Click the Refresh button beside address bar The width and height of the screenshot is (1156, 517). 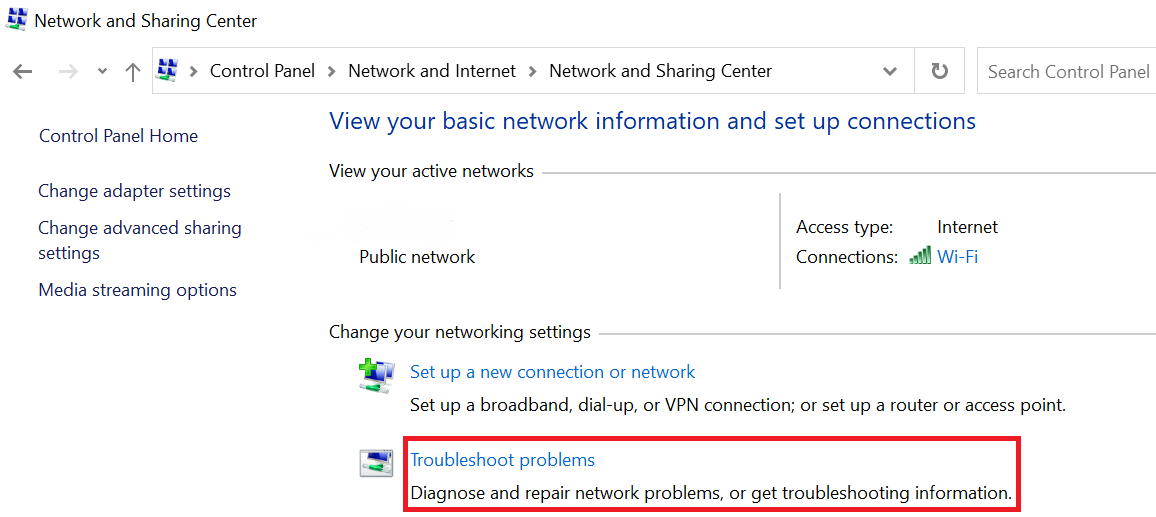coord(939,71)
